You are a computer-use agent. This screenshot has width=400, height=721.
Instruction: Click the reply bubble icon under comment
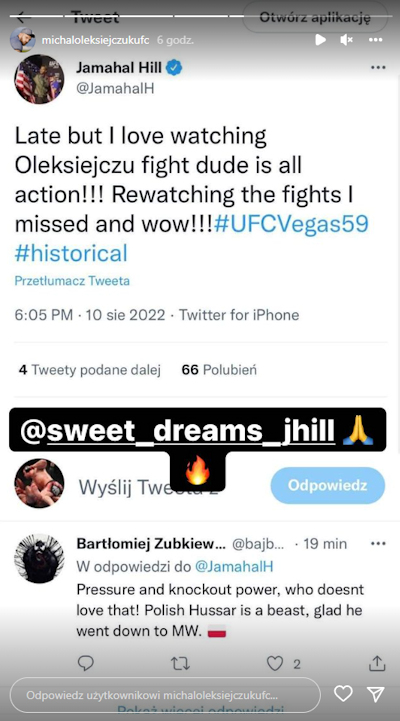click(x=86, y=663)
